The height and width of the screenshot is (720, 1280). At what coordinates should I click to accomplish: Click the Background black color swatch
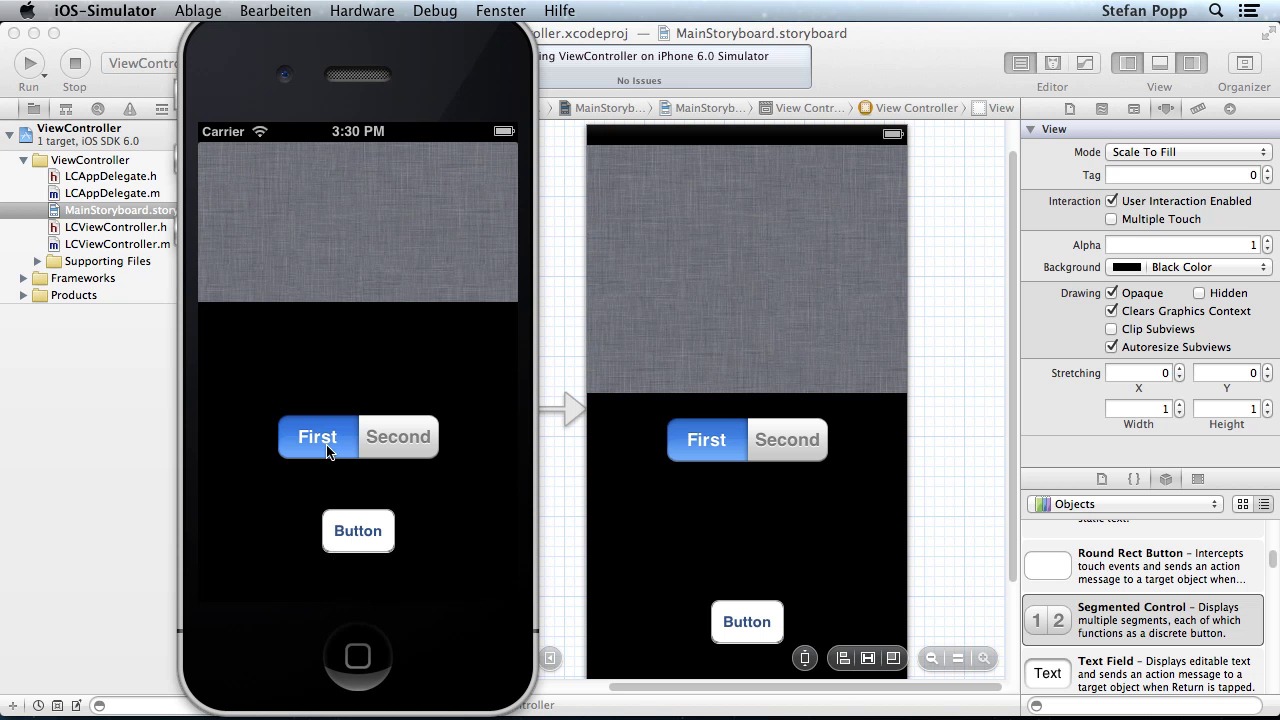click(1126, 267)
